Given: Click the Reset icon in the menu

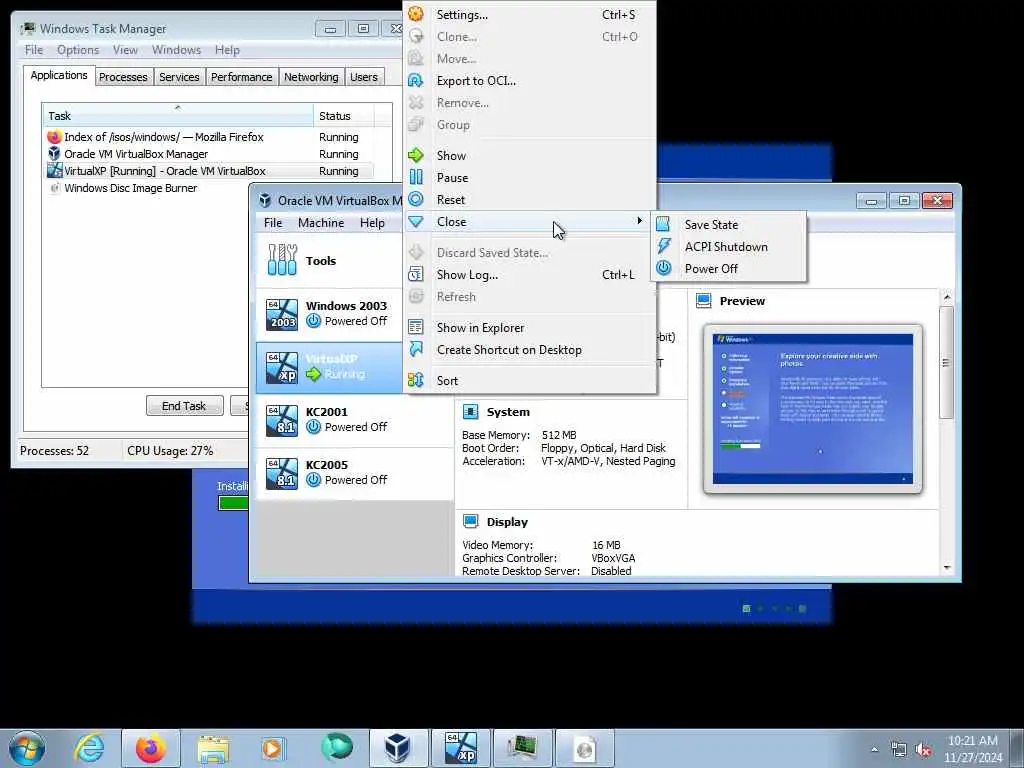Looking at the screenshot, I should pos(415,199).
